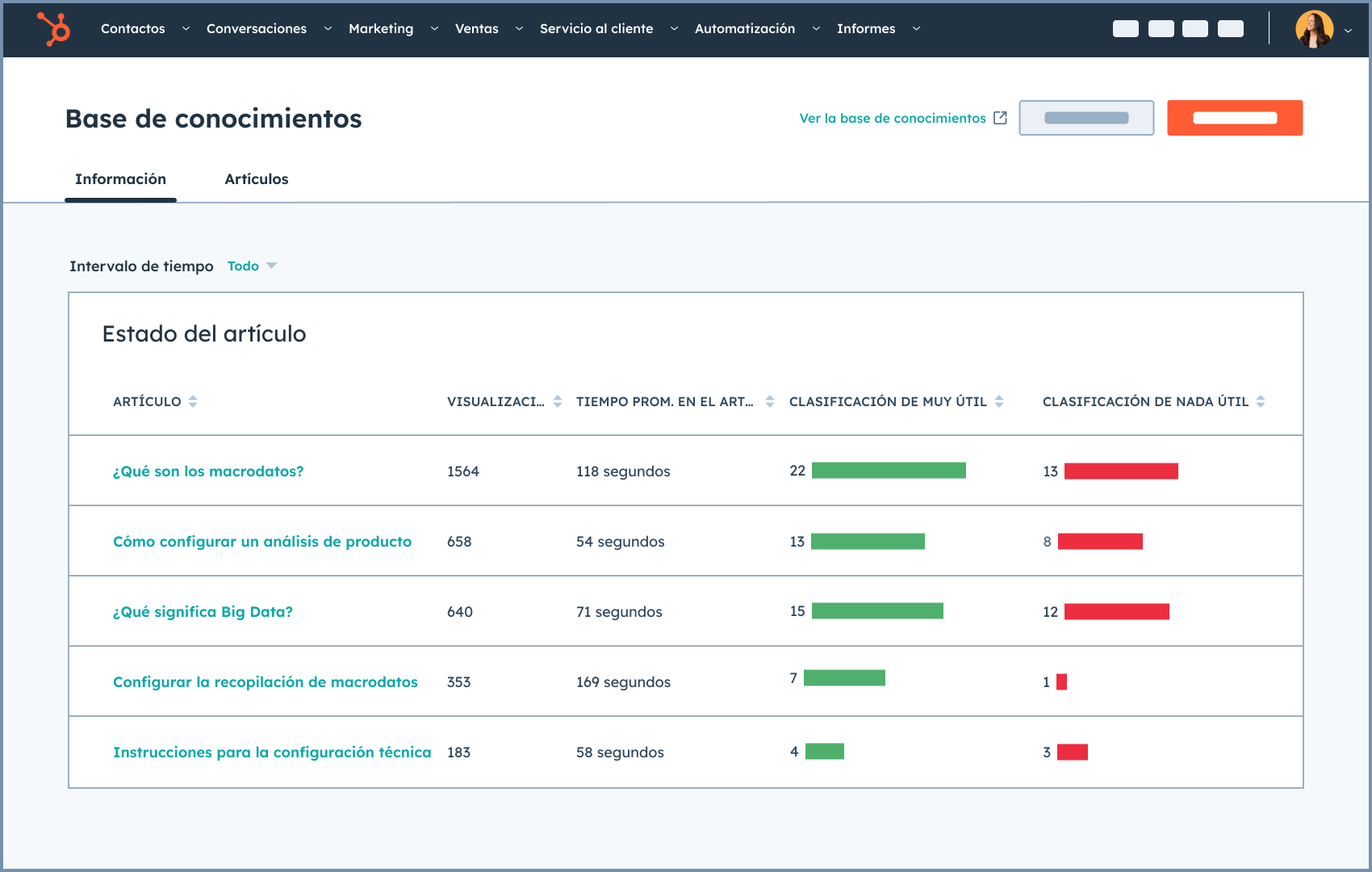
Task: Open Configurar la recopilación de macrodatos article
Action: [x=266, y=682]
